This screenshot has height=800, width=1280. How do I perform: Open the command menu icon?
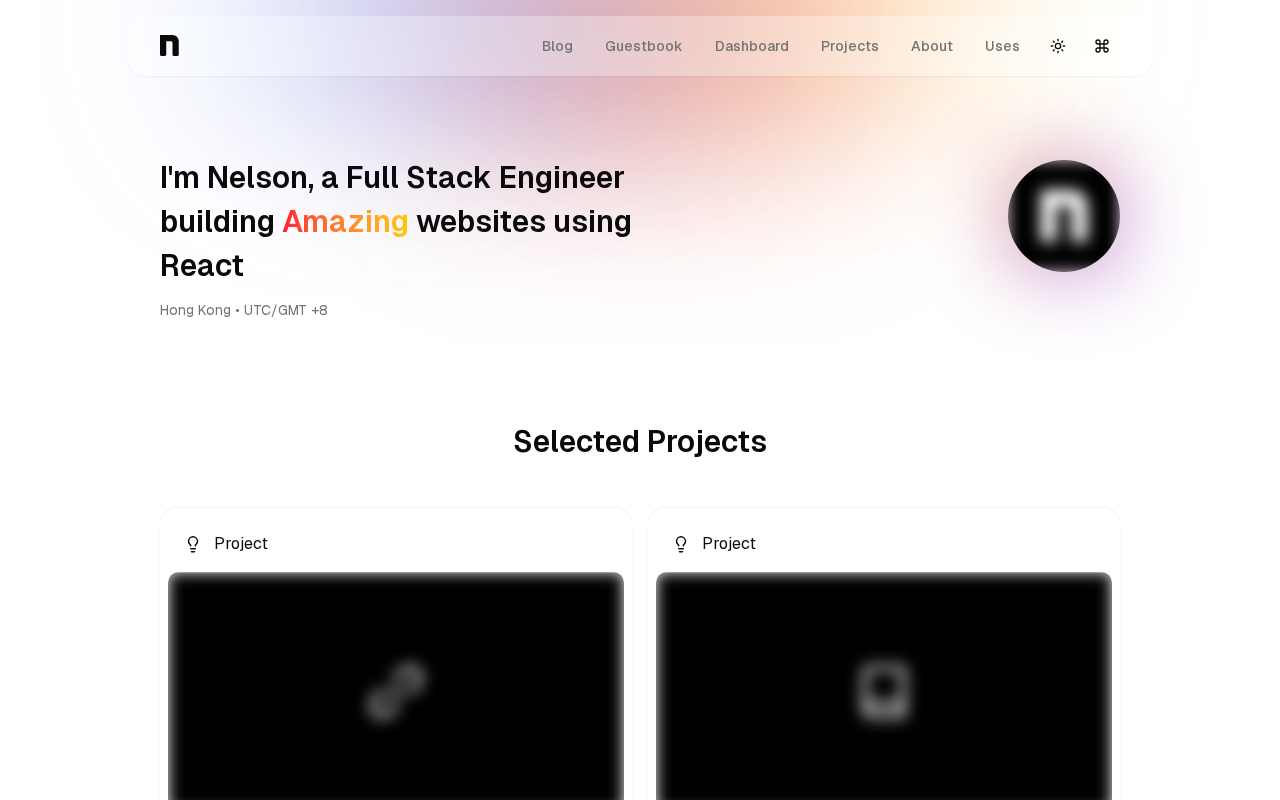tap(1102, 46)
